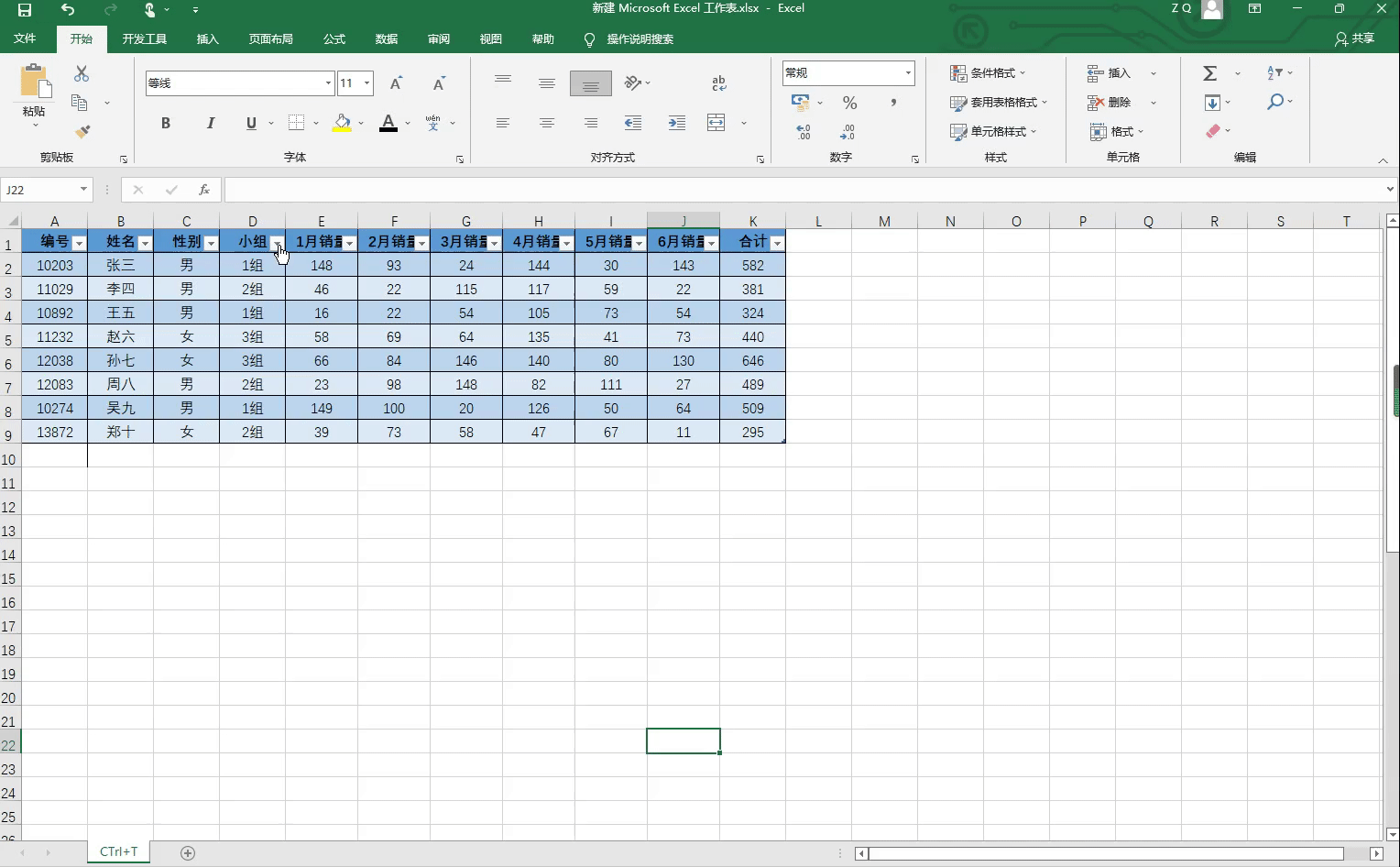Image resolution: width=1400 pixels, height=867 pixels.
Task: Add a new sheet with plus button
Action: [188, 853]
